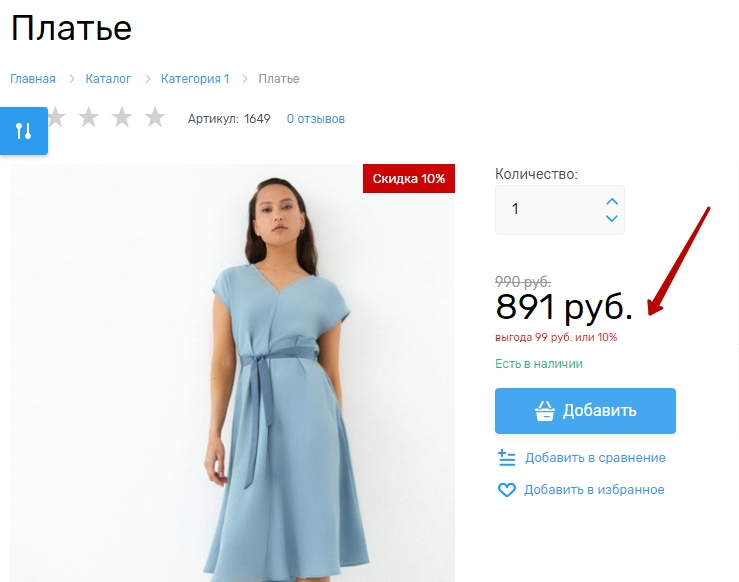This screenshot has height=582, width=739.
Task: Rate the product with the fourth star
Action: 122,117
